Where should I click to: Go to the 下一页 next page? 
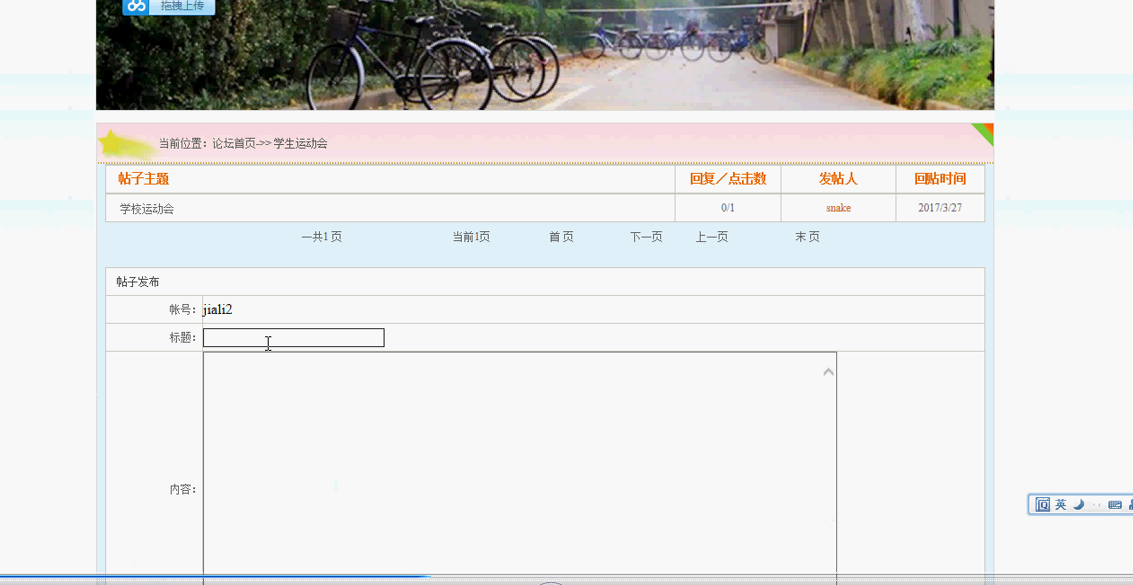point(646,237)
